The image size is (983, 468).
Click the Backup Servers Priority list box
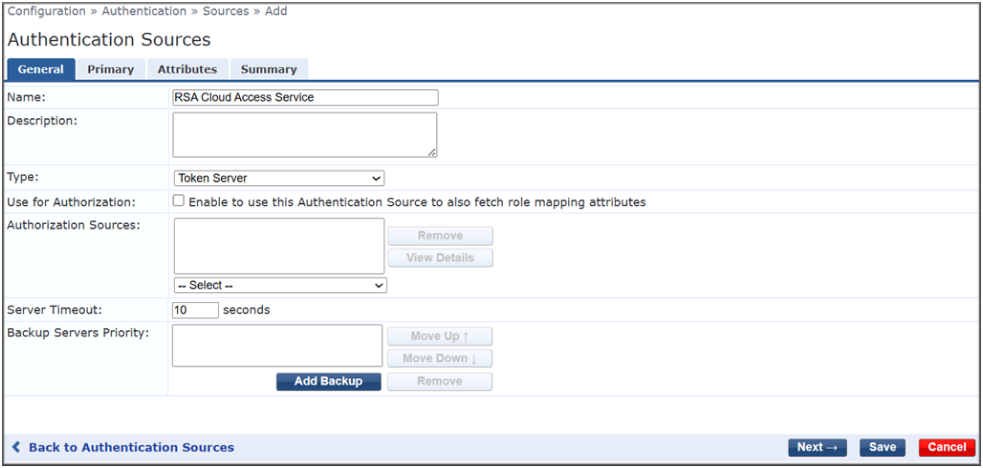click(x=277, y=345)
